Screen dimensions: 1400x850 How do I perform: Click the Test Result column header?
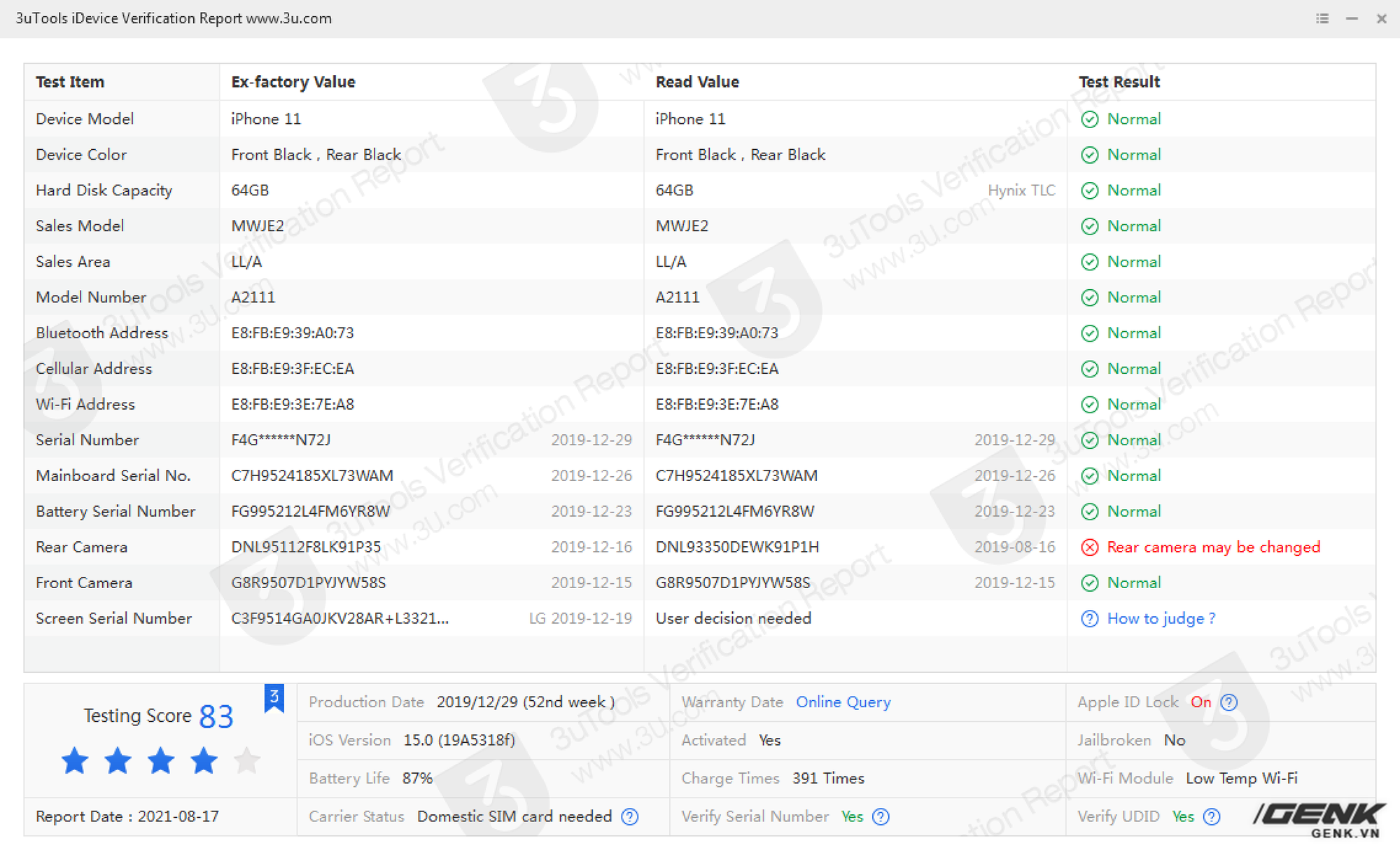1119,82
